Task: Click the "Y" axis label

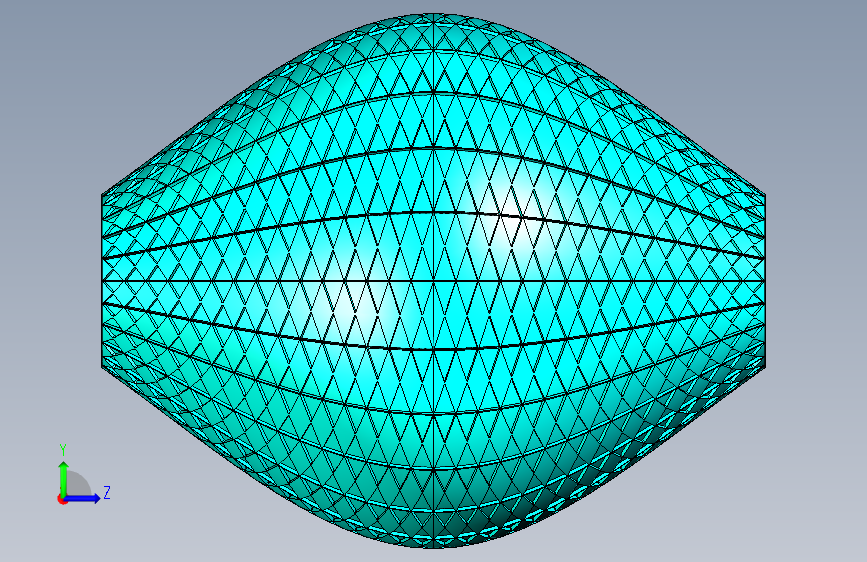Action: click(63, 450)
